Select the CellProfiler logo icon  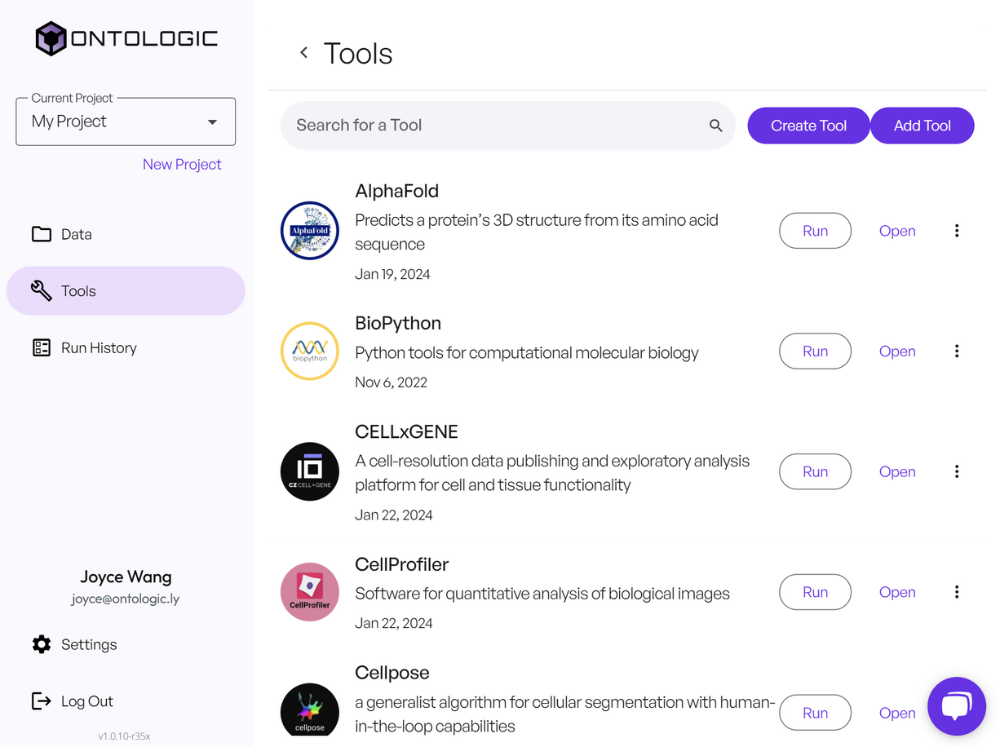click(x=310, y=592)
